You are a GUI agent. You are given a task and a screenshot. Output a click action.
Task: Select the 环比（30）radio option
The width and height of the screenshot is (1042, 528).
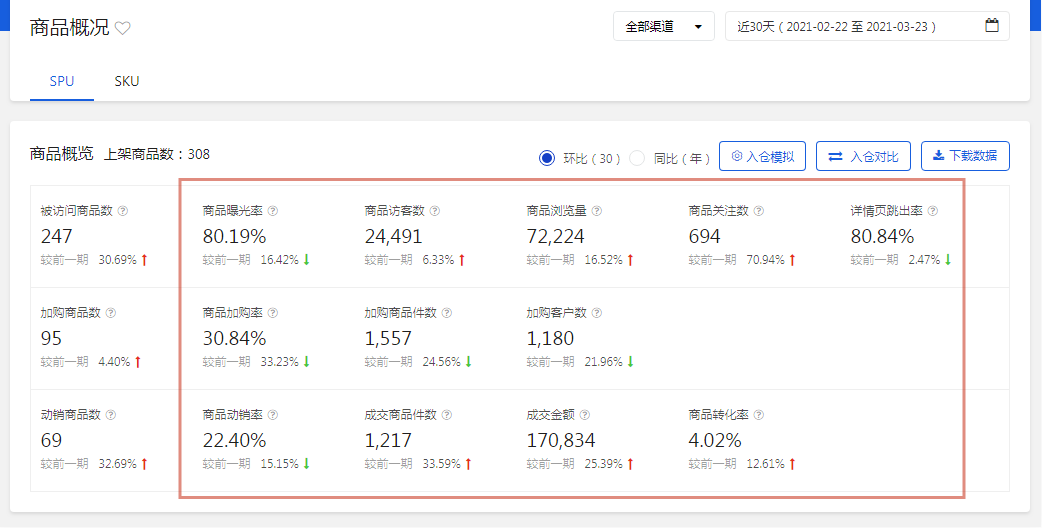click(x=547, y=158)
